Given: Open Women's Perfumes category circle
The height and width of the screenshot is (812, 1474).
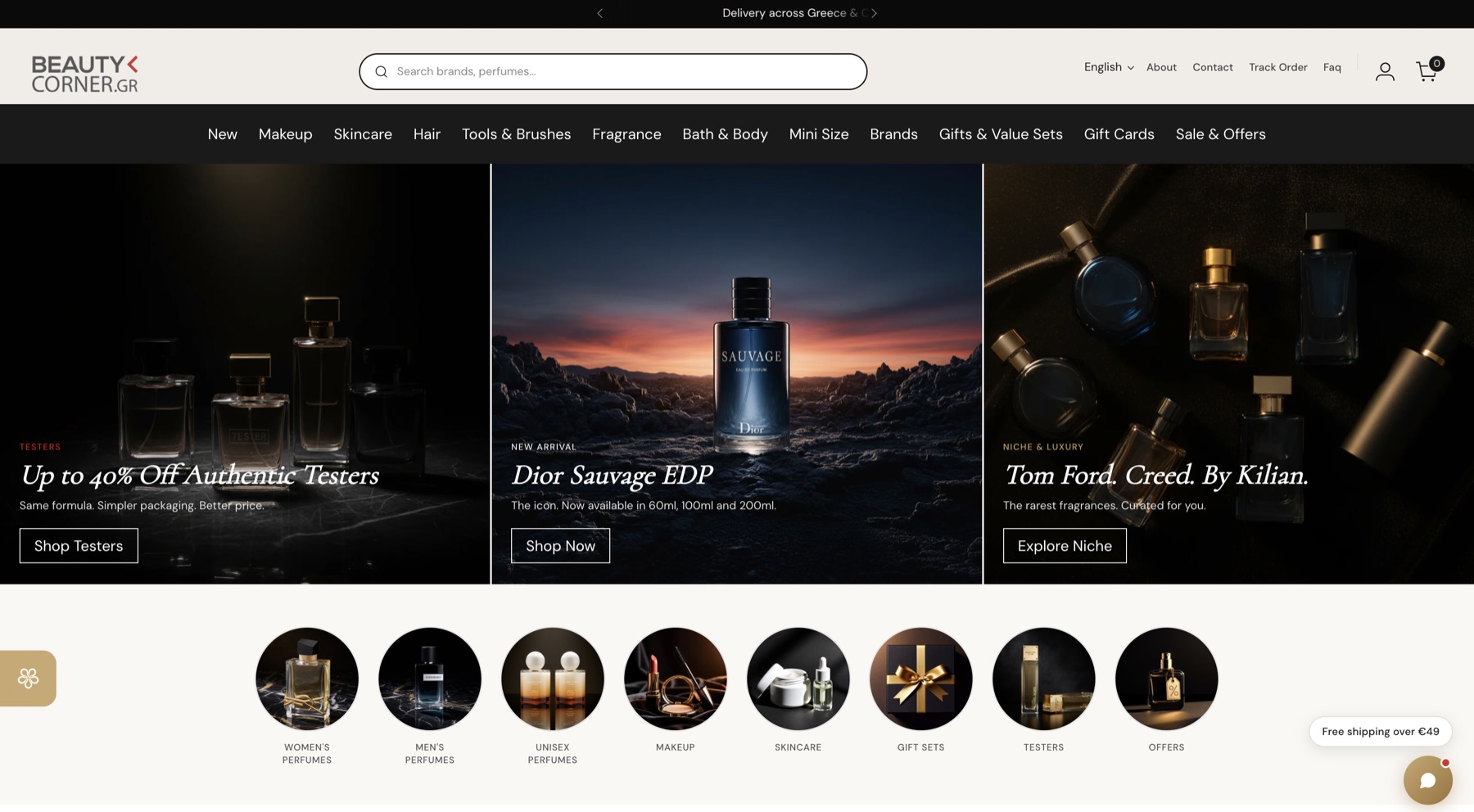Looking at the screenshot, I should pyautogui.click(x=307, y=679).
